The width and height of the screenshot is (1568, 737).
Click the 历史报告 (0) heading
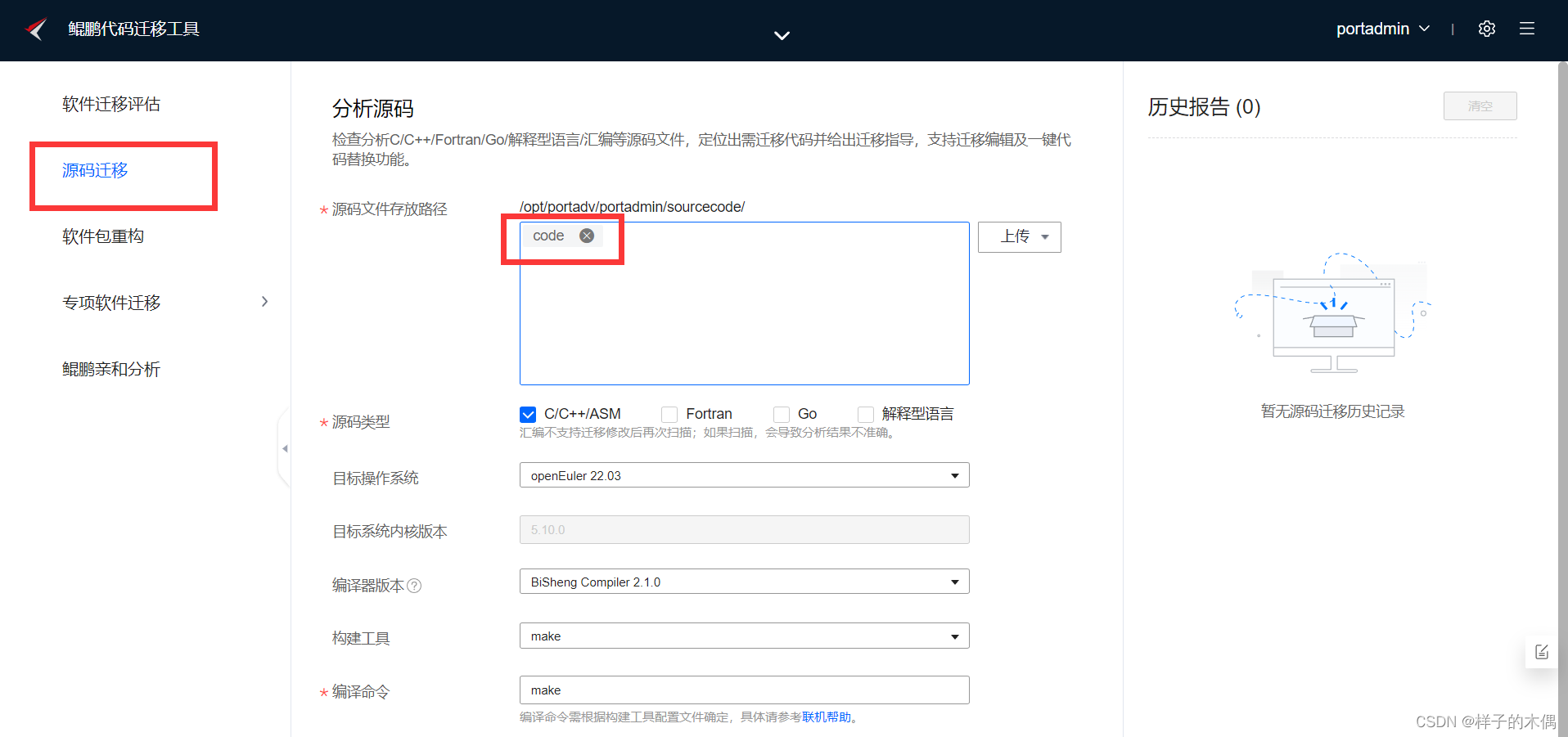[x=1204, y=107]
